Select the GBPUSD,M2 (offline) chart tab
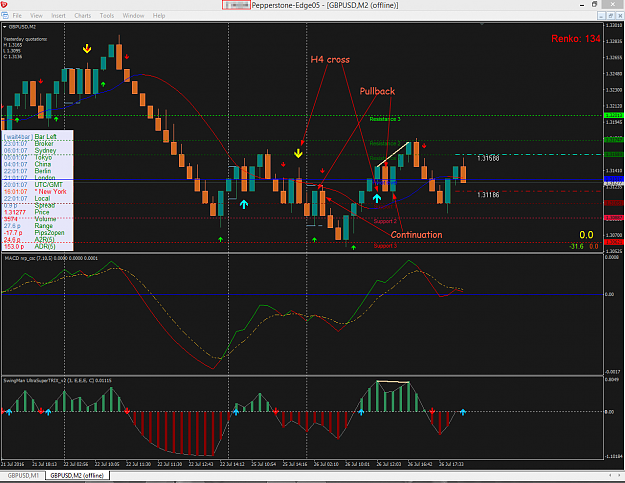 77,475
